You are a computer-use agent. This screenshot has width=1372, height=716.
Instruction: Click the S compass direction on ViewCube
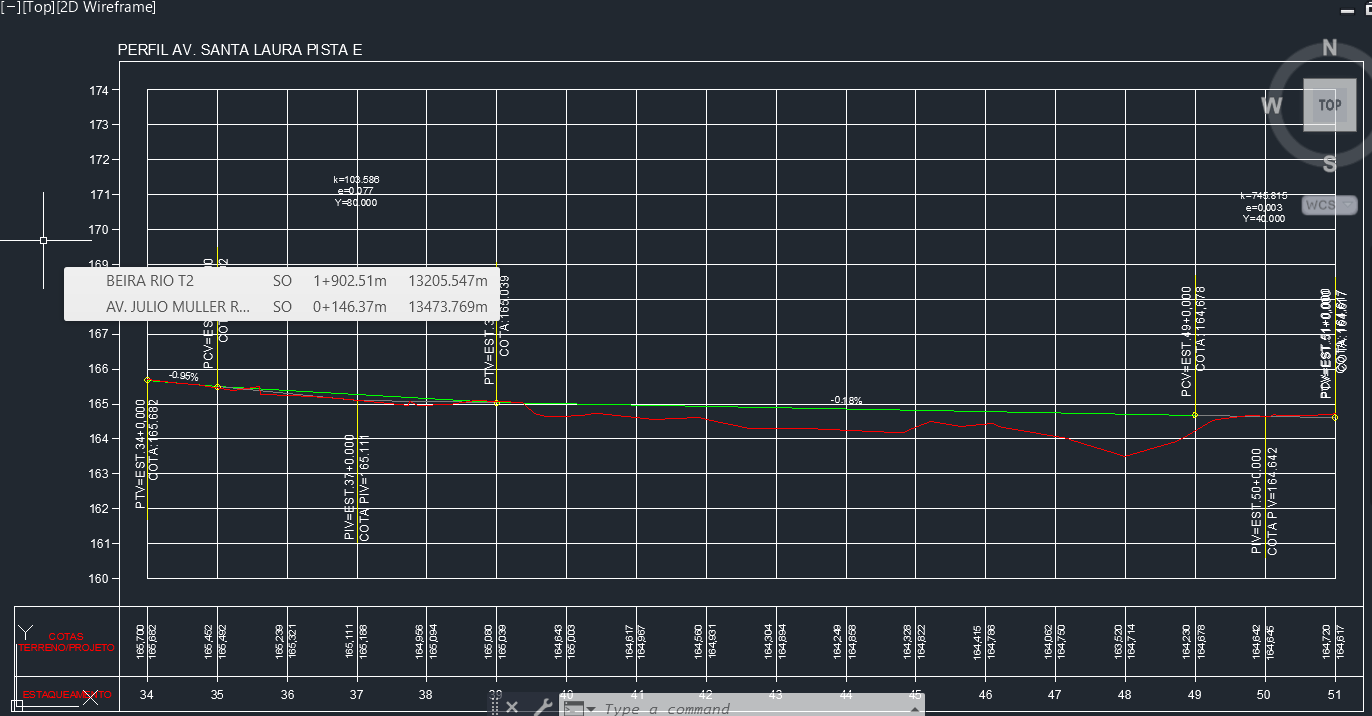(1329, 164)
